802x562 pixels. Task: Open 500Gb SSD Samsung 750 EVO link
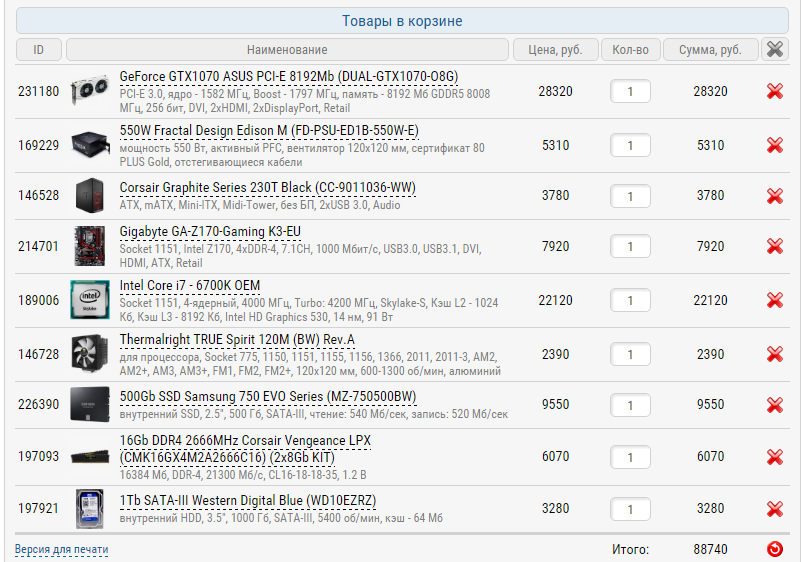pos(268,397)
